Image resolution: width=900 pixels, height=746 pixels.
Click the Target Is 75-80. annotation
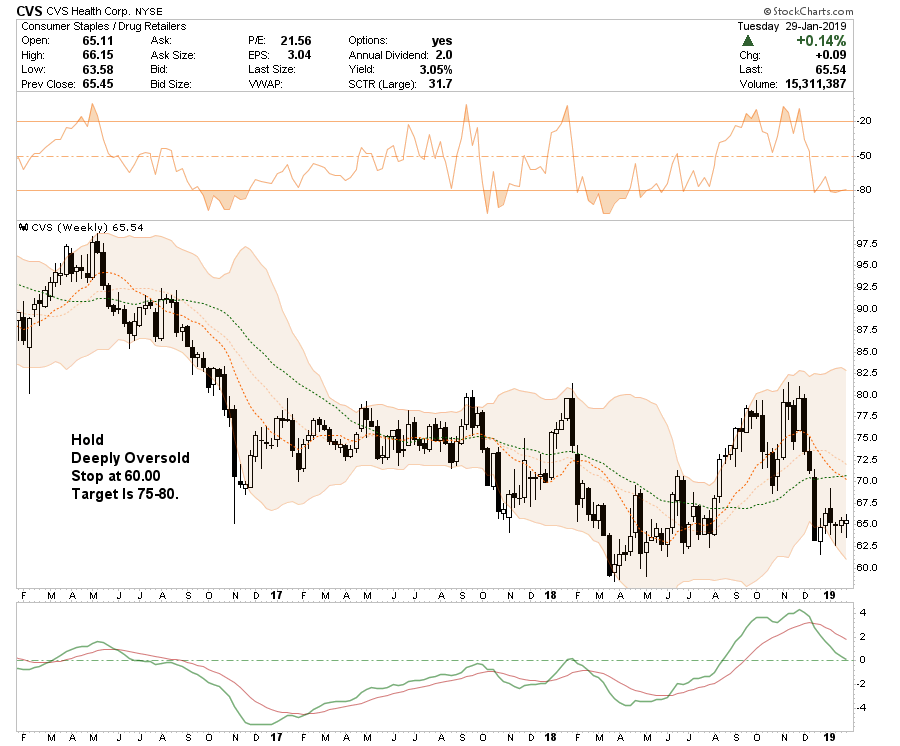(x=125, y=494)
